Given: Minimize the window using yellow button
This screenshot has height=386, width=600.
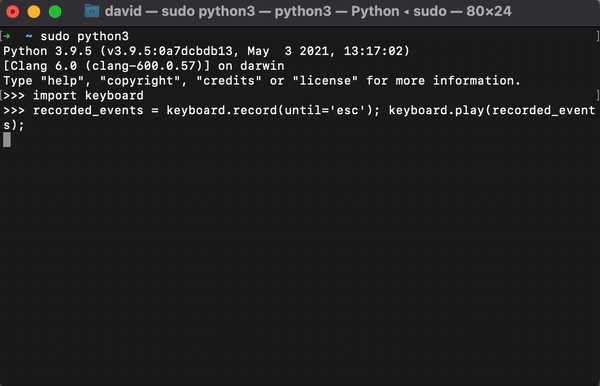Looking at the screenshot, I should (34, 11).
